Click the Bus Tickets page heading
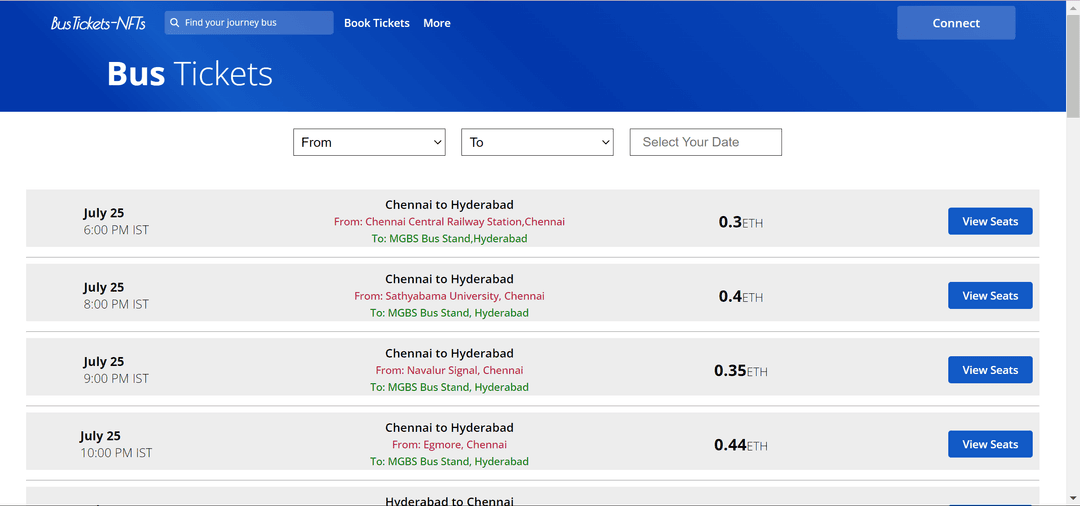Viewport: 1080px width, 506px height. (190, 74)
